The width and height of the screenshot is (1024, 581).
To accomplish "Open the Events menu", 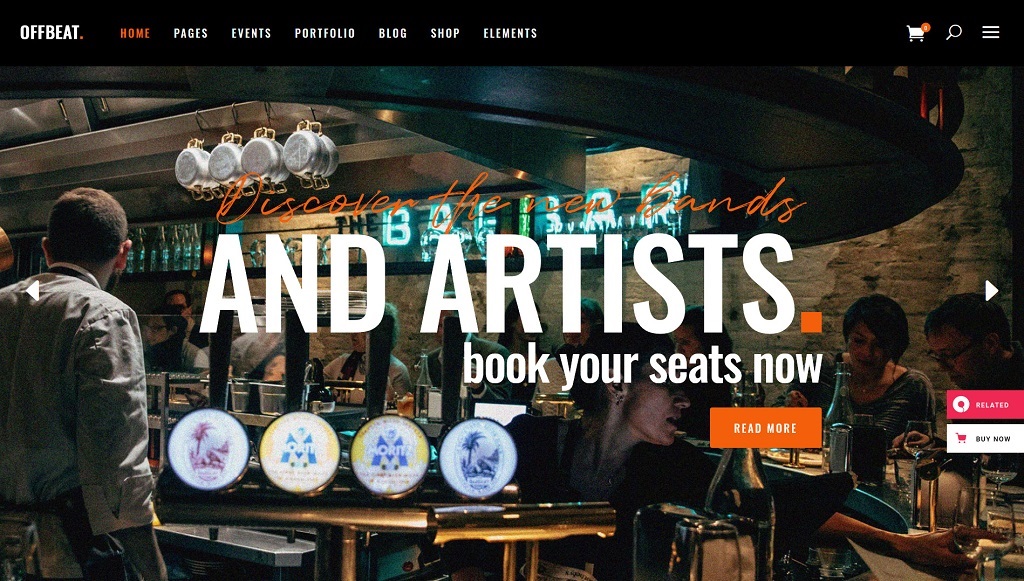I will [x=251, y=33].
